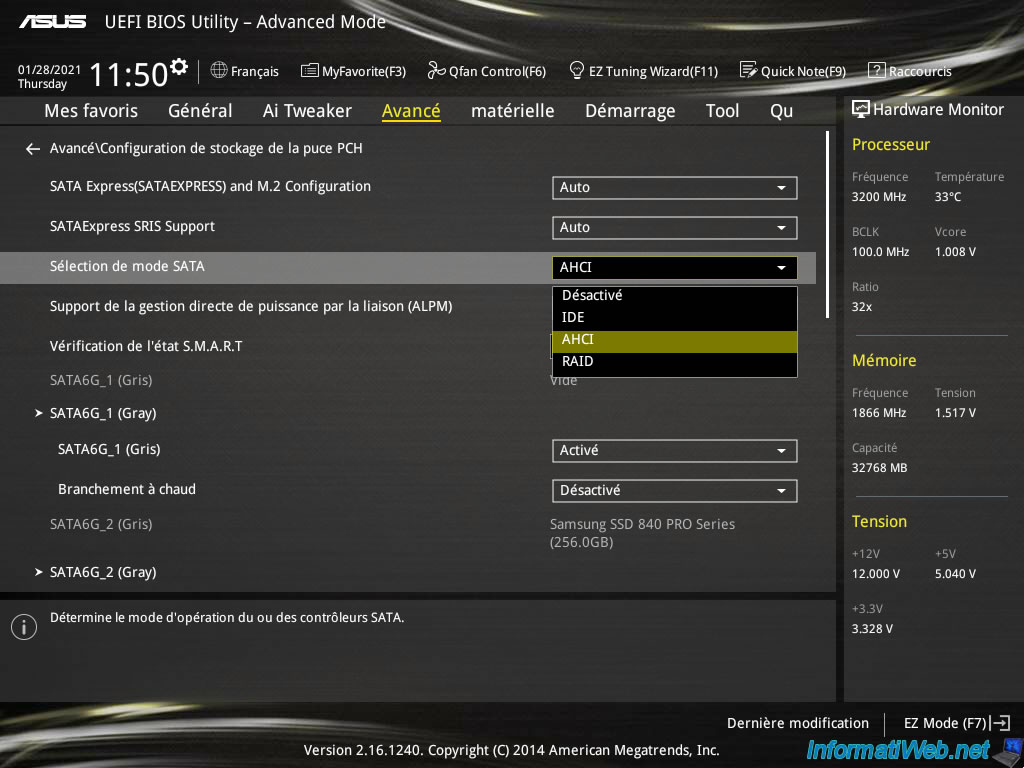Select the Sélection de mode SATA row label

[x=127, y=266]
